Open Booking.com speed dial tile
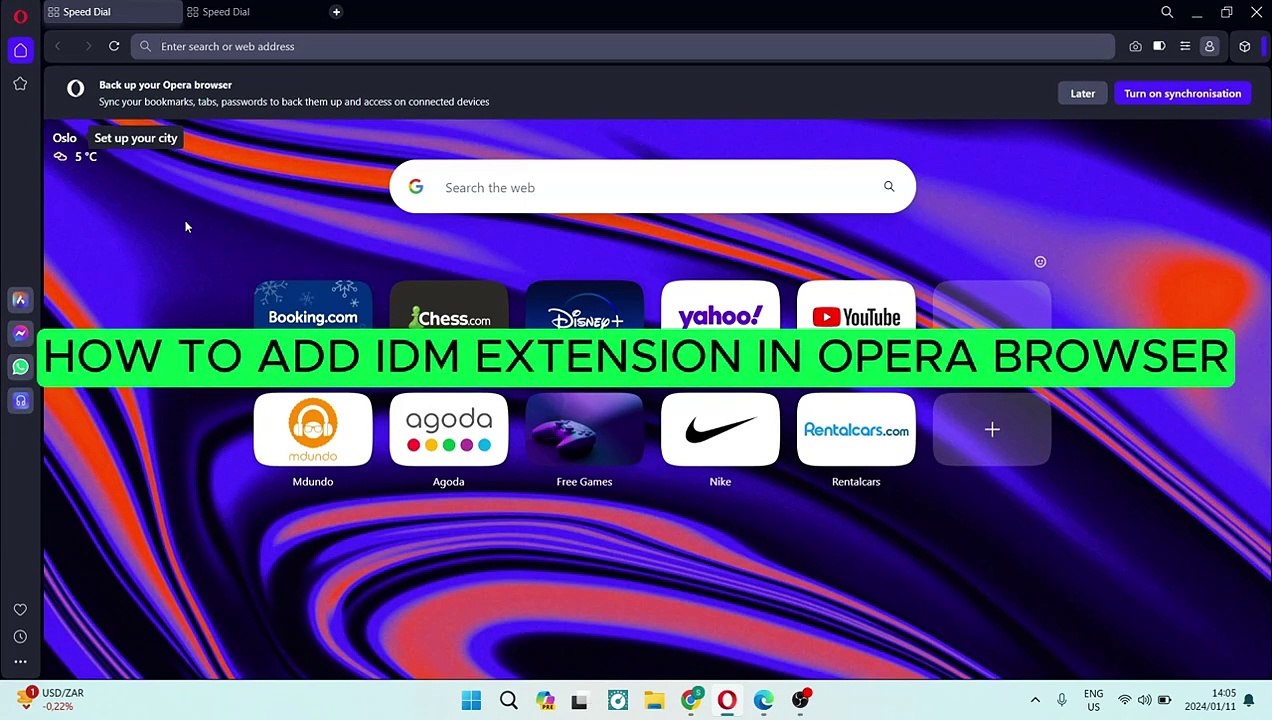Image resolution: width=1272 pixels, height=720 pixels. click(313, 305)
